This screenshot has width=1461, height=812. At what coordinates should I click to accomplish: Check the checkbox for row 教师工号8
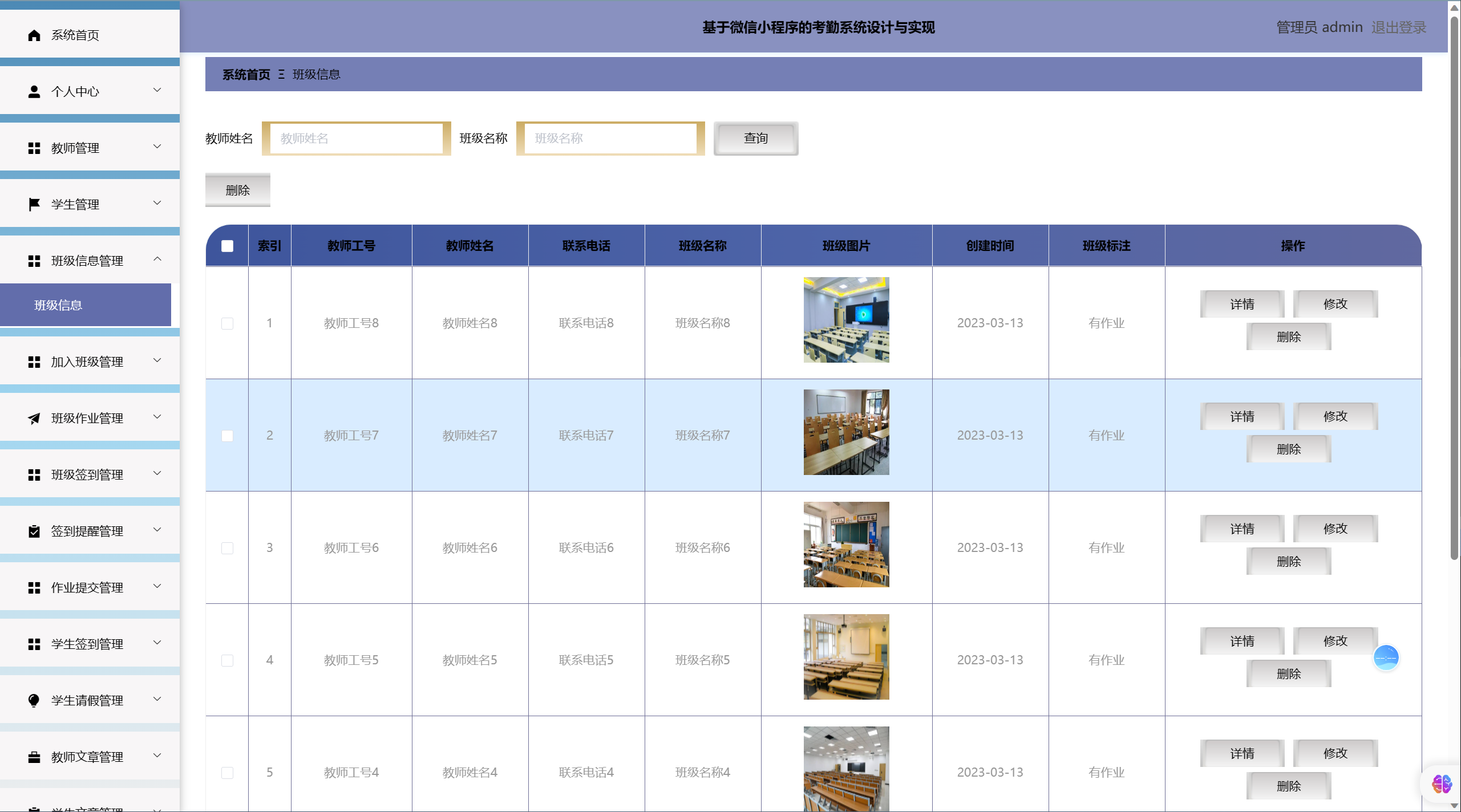point(227,323)
